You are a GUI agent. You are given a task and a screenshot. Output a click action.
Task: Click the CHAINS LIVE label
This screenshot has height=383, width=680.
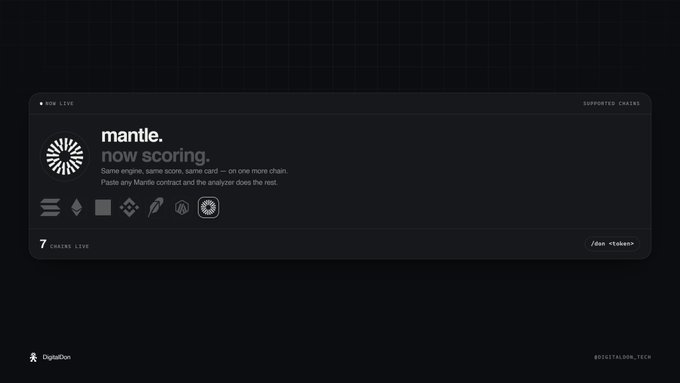pos(69,246)
